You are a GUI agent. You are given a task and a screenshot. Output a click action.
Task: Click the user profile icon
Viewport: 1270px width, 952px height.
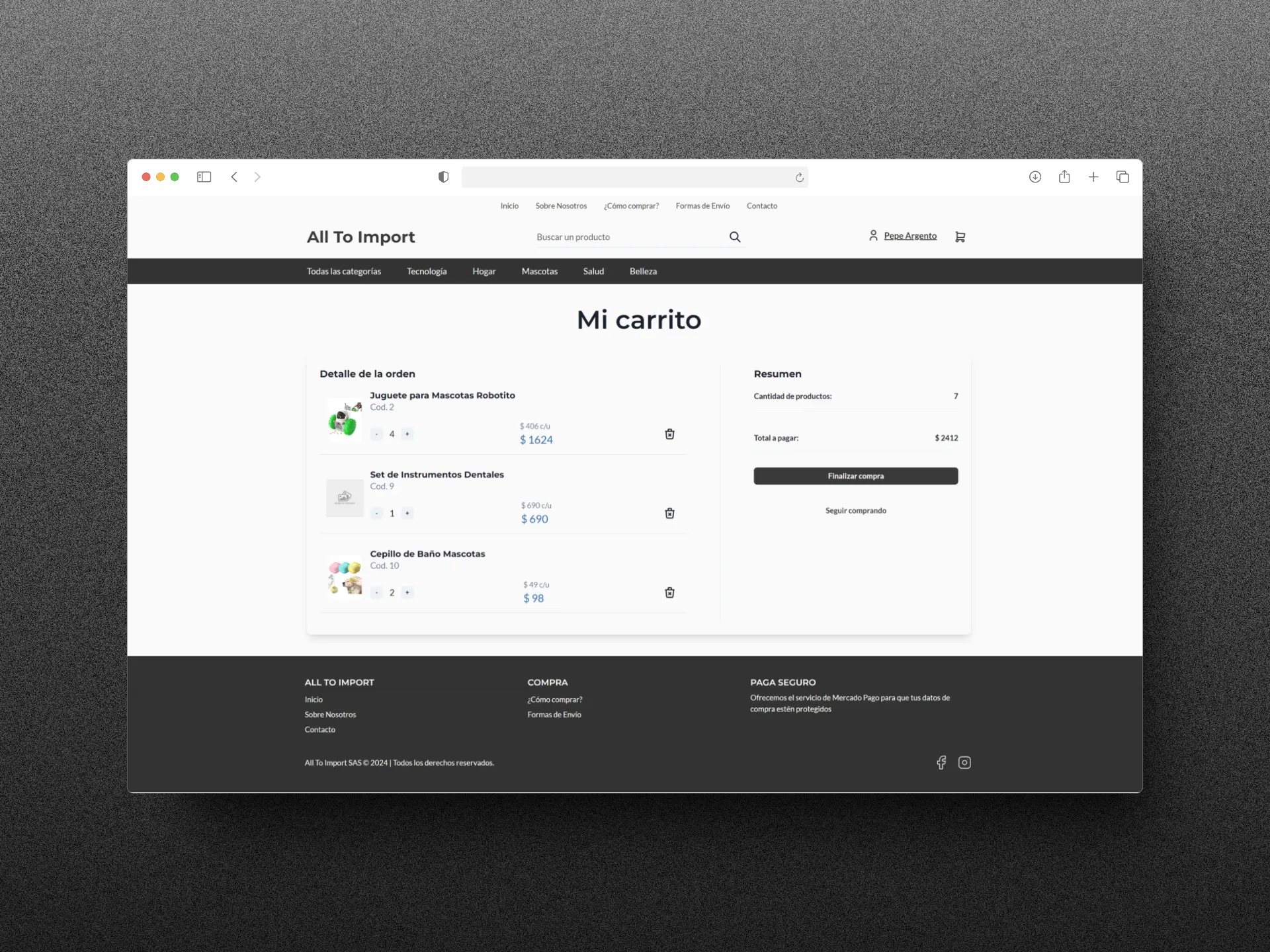pos(873,235)
